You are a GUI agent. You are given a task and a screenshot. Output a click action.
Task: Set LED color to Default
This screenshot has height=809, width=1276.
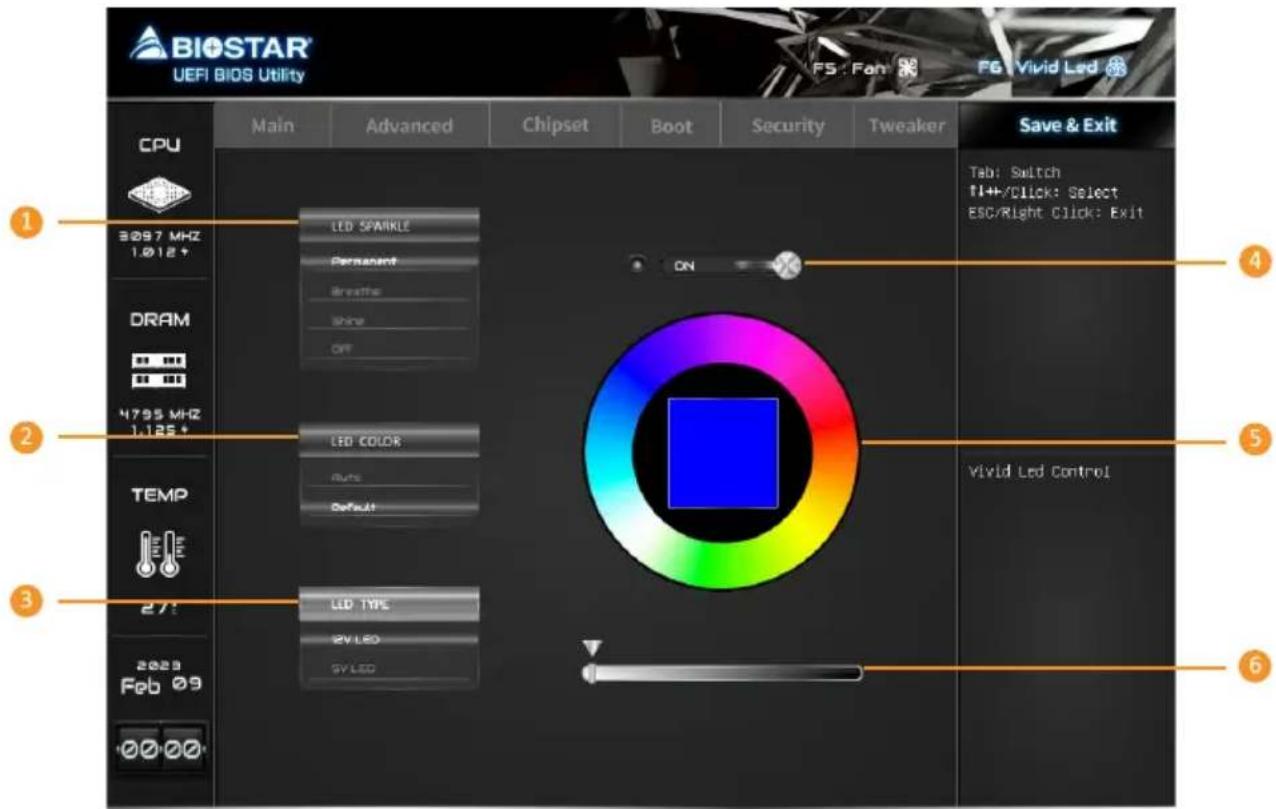point(390,507)
